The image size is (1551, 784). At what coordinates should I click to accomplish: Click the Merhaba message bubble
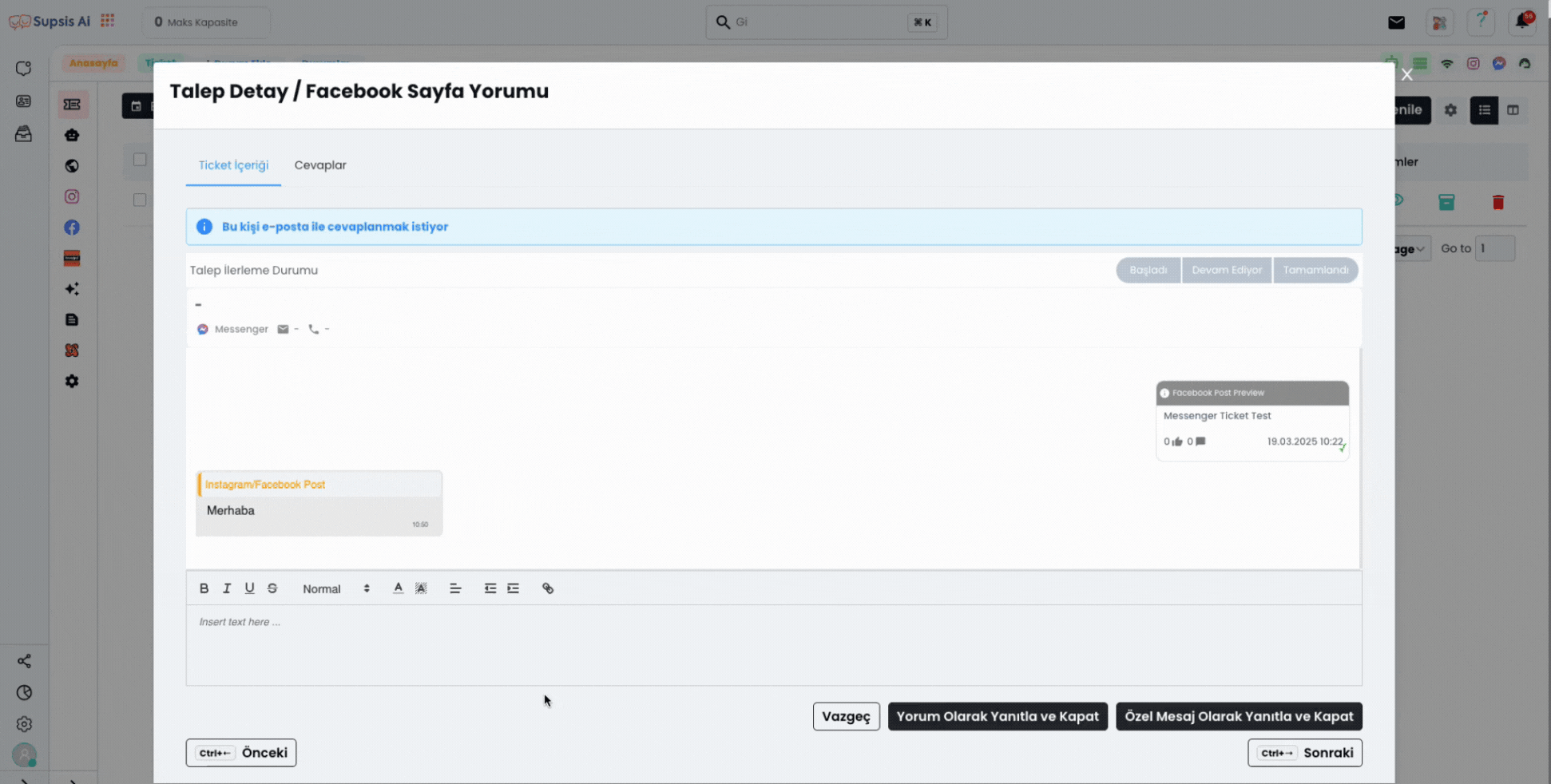[319, 503]
